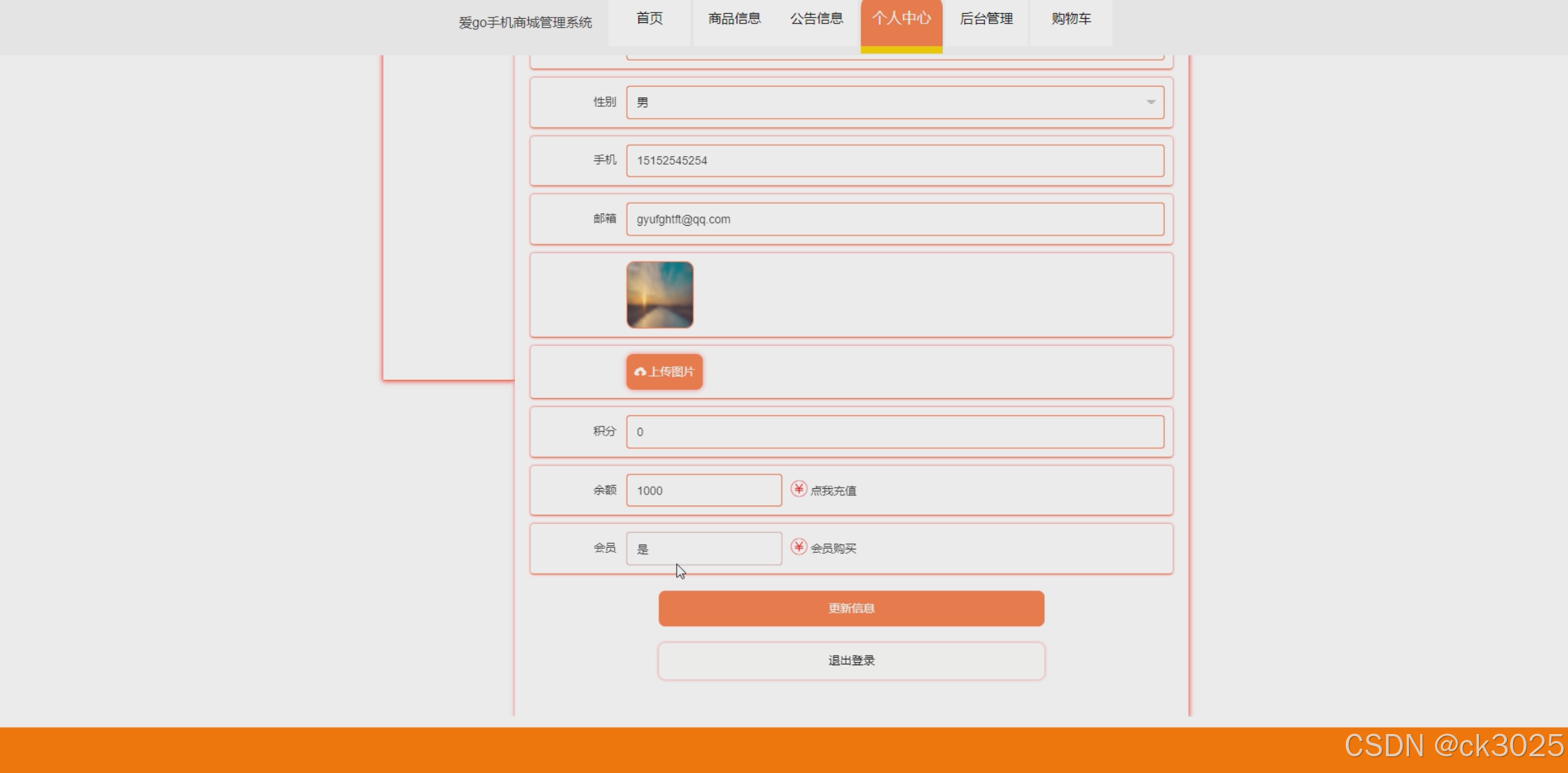Click the yen icon beside 会员购买
Screen dimensions: 1568x773
[x=799, y=547]
